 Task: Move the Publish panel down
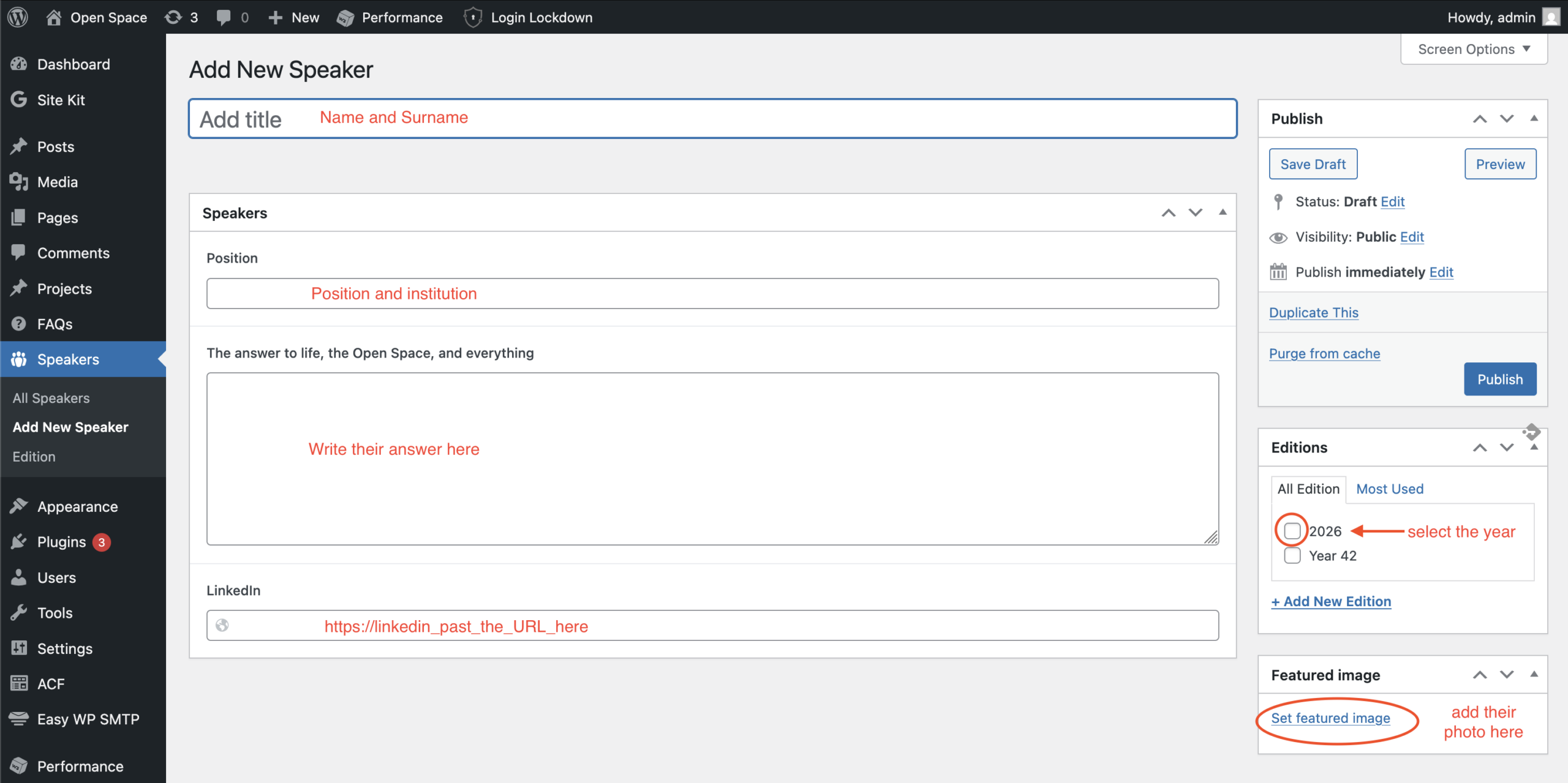[1507, 118]
